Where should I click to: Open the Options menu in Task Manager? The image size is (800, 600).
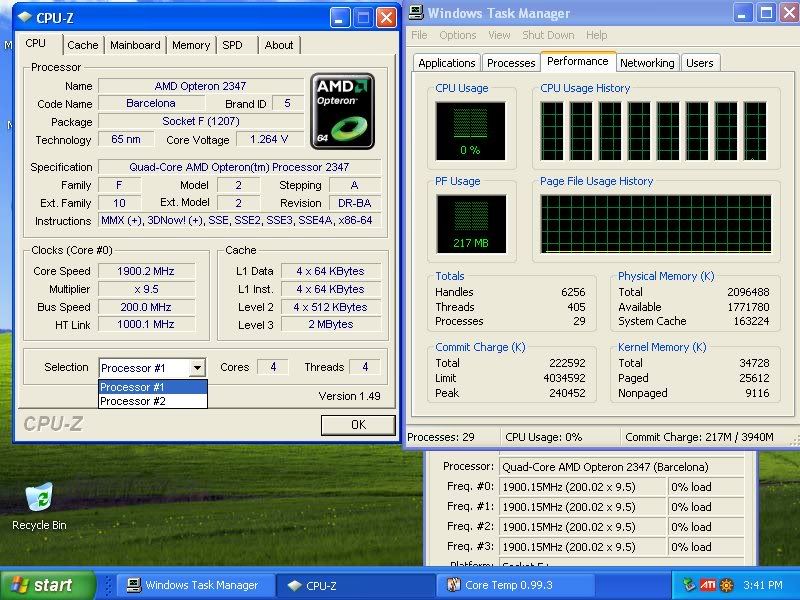click(458, 35)
